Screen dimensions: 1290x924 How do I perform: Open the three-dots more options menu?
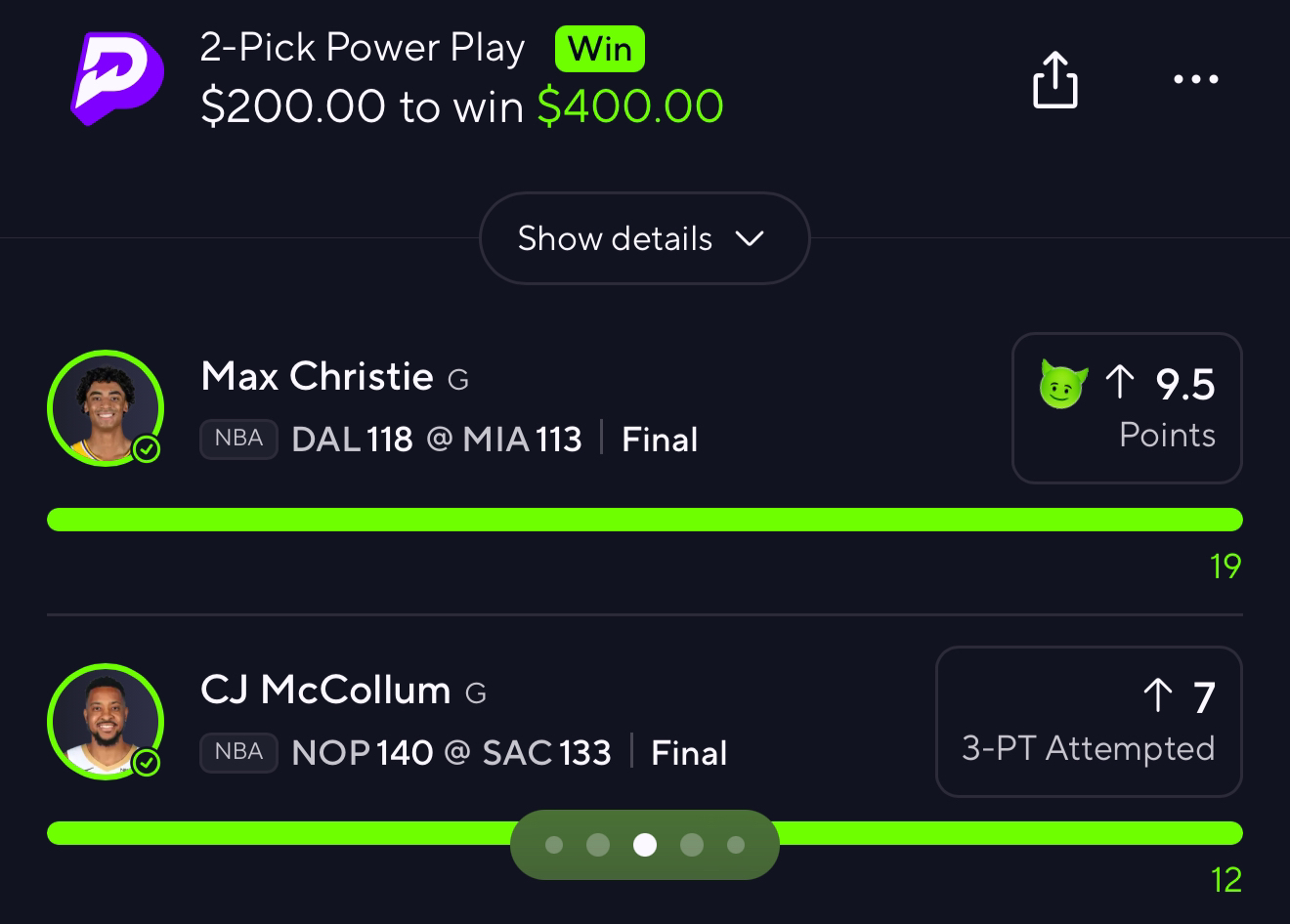tap(1196, 79)
